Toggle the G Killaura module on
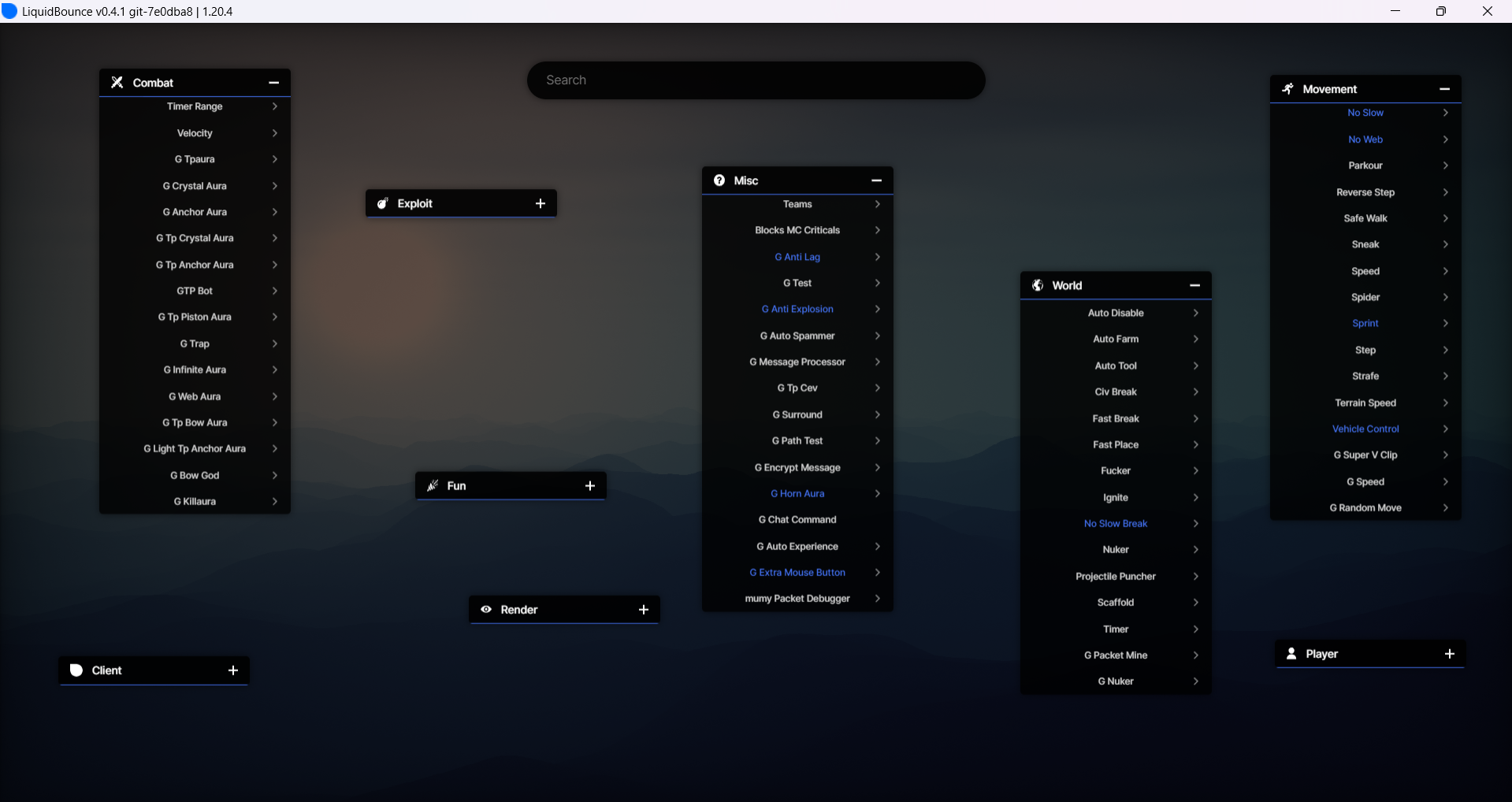1512x802 pixels. [x=195, y=502]
